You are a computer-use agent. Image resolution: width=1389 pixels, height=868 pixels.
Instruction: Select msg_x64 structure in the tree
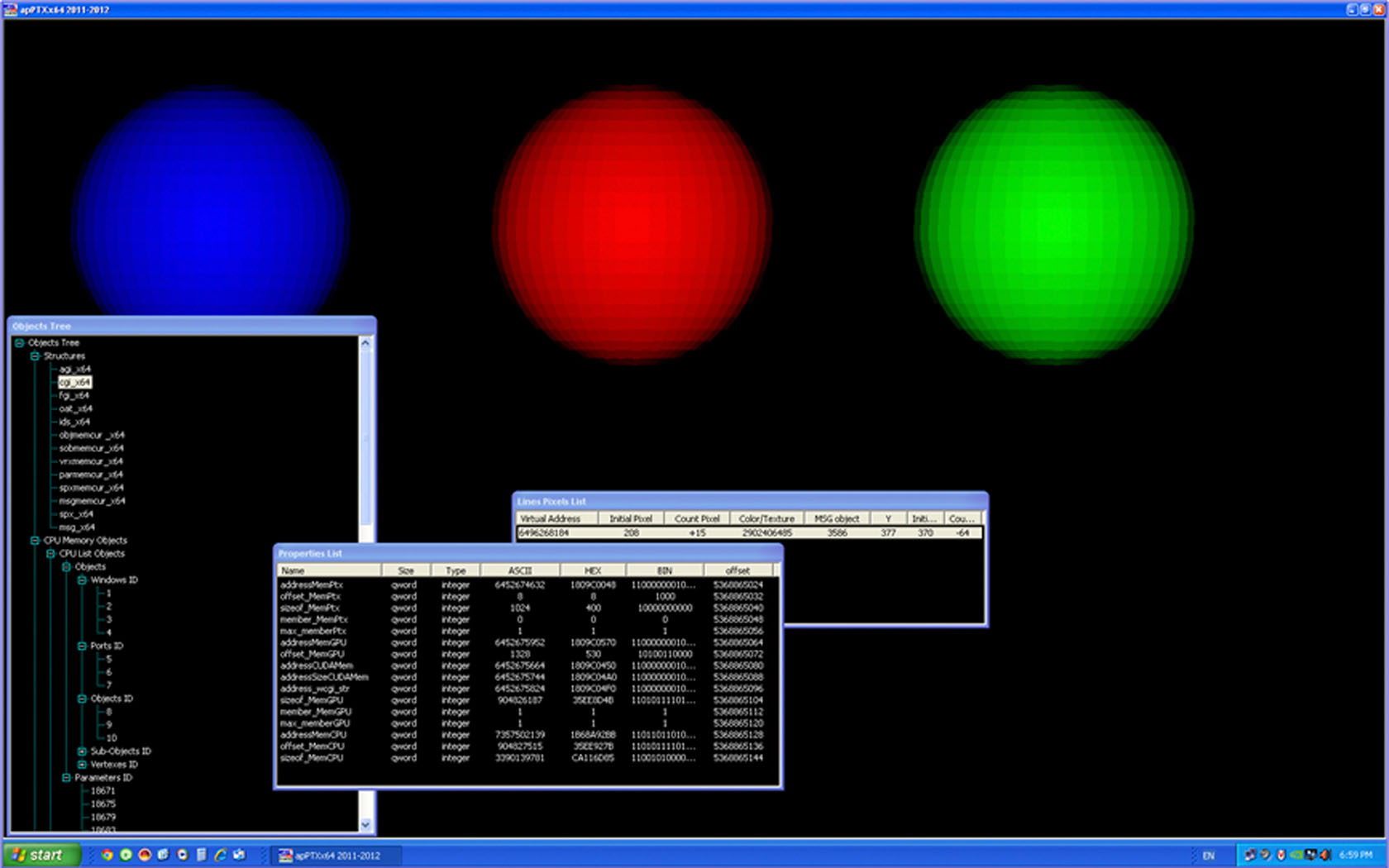tap(76, 527)
